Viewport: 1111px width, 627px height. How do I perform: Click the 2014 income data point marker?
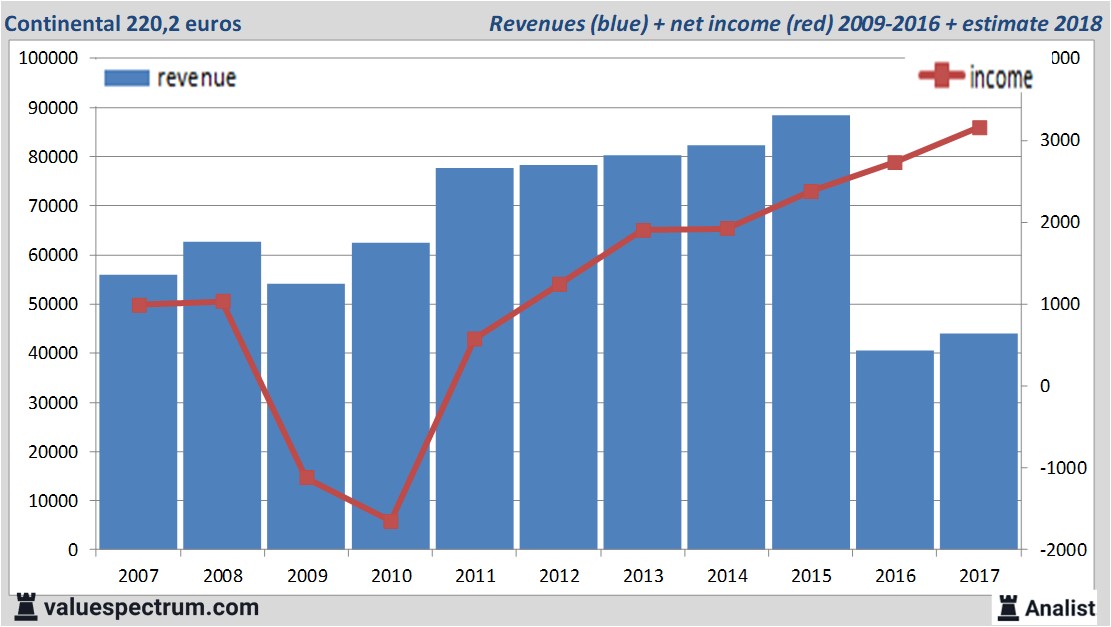pos(727,228)
